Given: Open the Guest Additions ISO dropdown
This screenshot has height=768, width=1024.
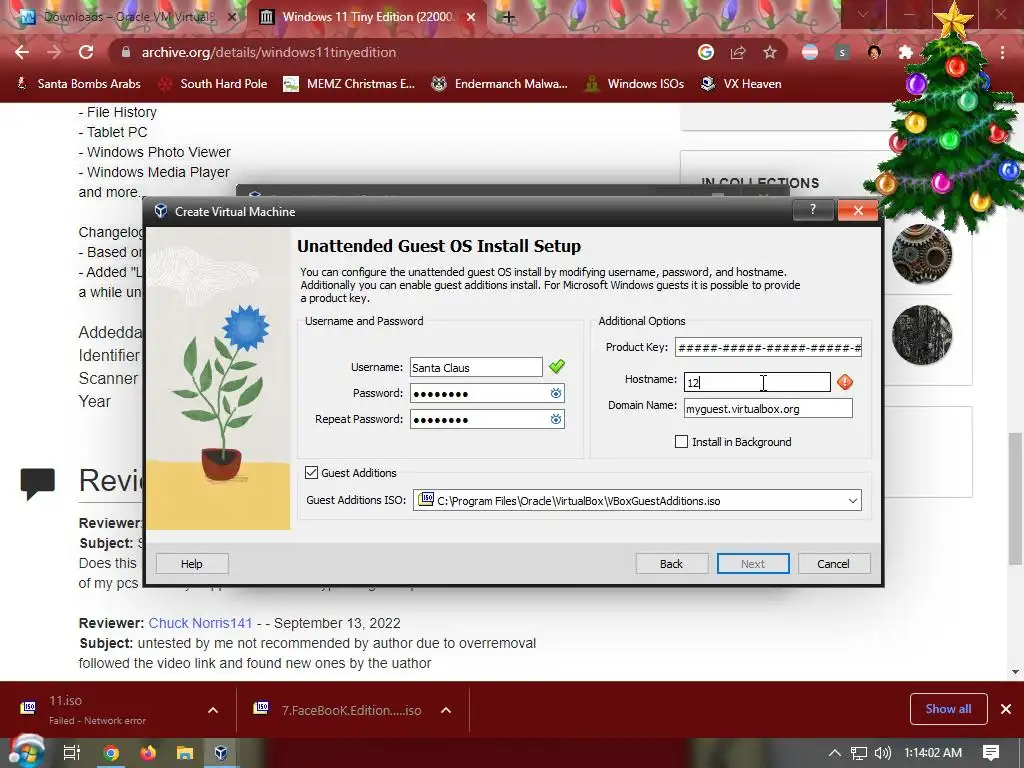Looking at the screenshot, I should click(852, 501).
